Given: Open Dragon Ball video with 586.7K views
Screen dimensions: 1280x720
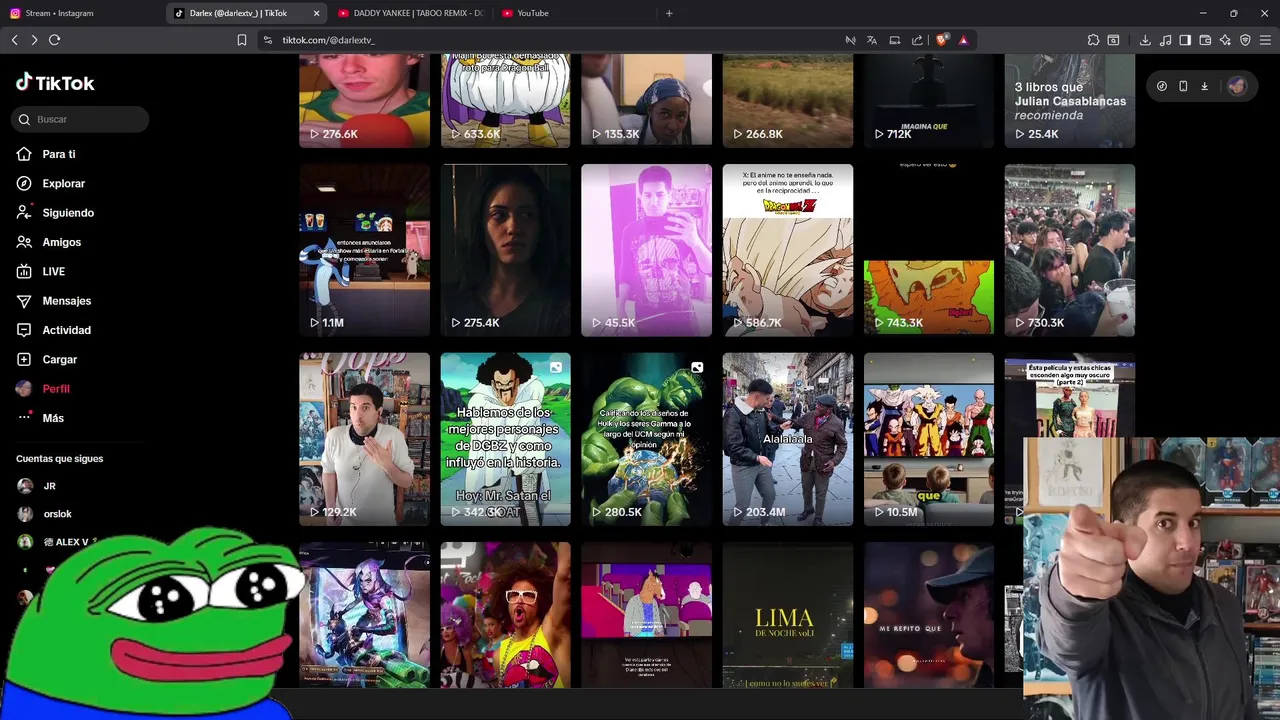Looking at the screenshot, I should coord(788,250).
